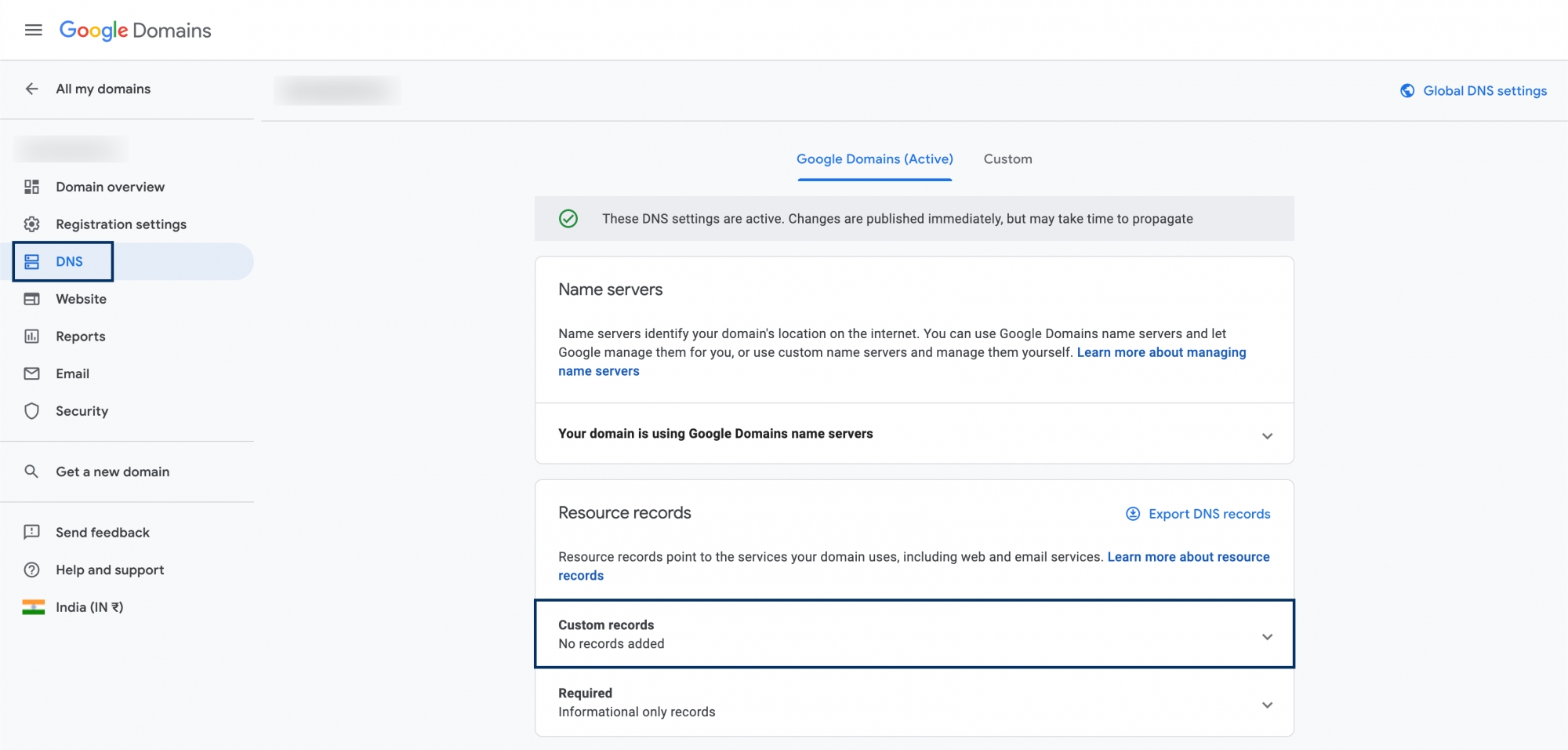Click the DNS server icon in sidebar
Image resolution: width=1568 pixels, height=750 pixels.
point(31,261)
